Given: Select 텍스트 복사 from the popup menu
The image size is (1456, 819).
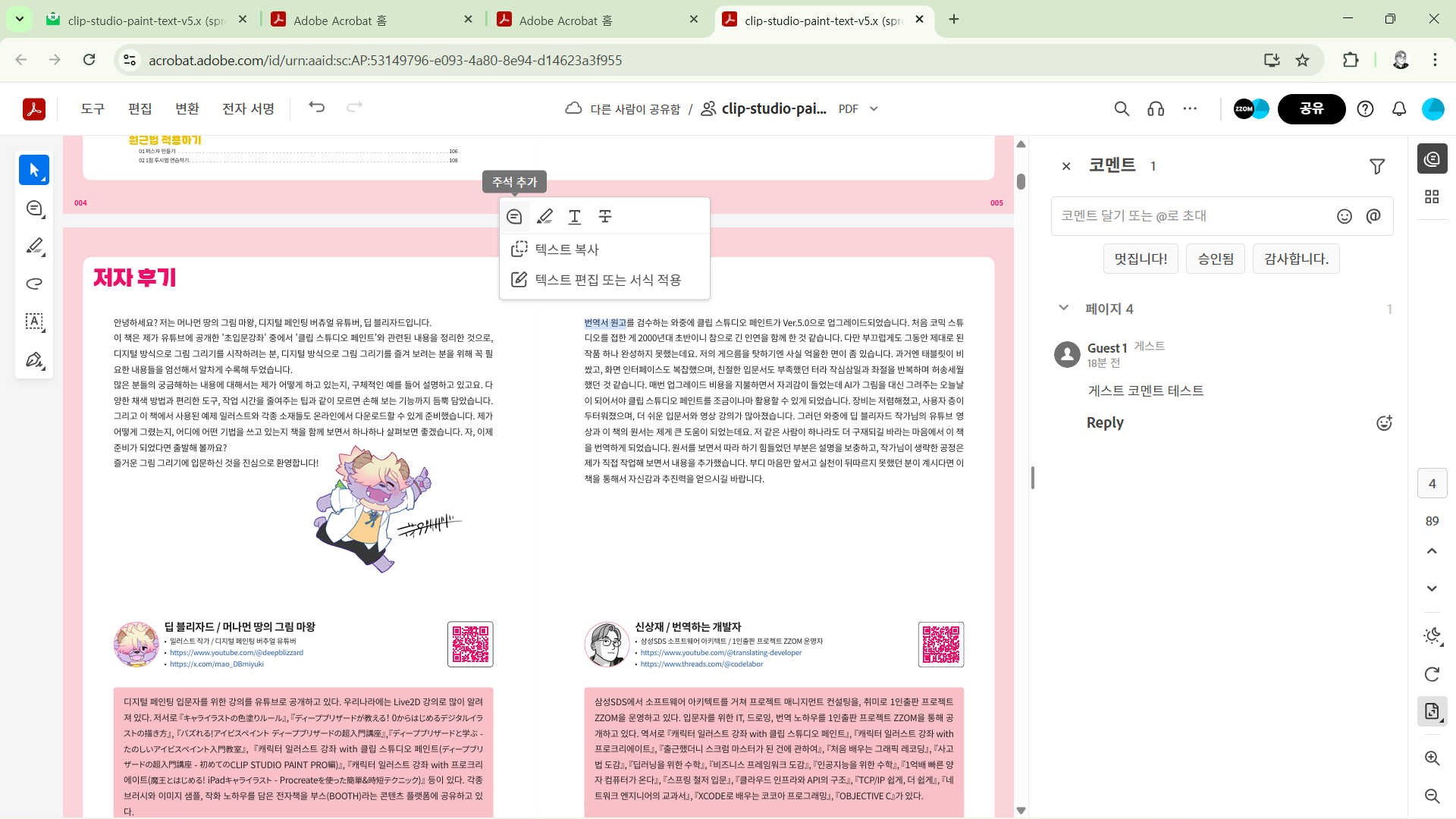Looking at the screenshot, I should pos(566,249).
